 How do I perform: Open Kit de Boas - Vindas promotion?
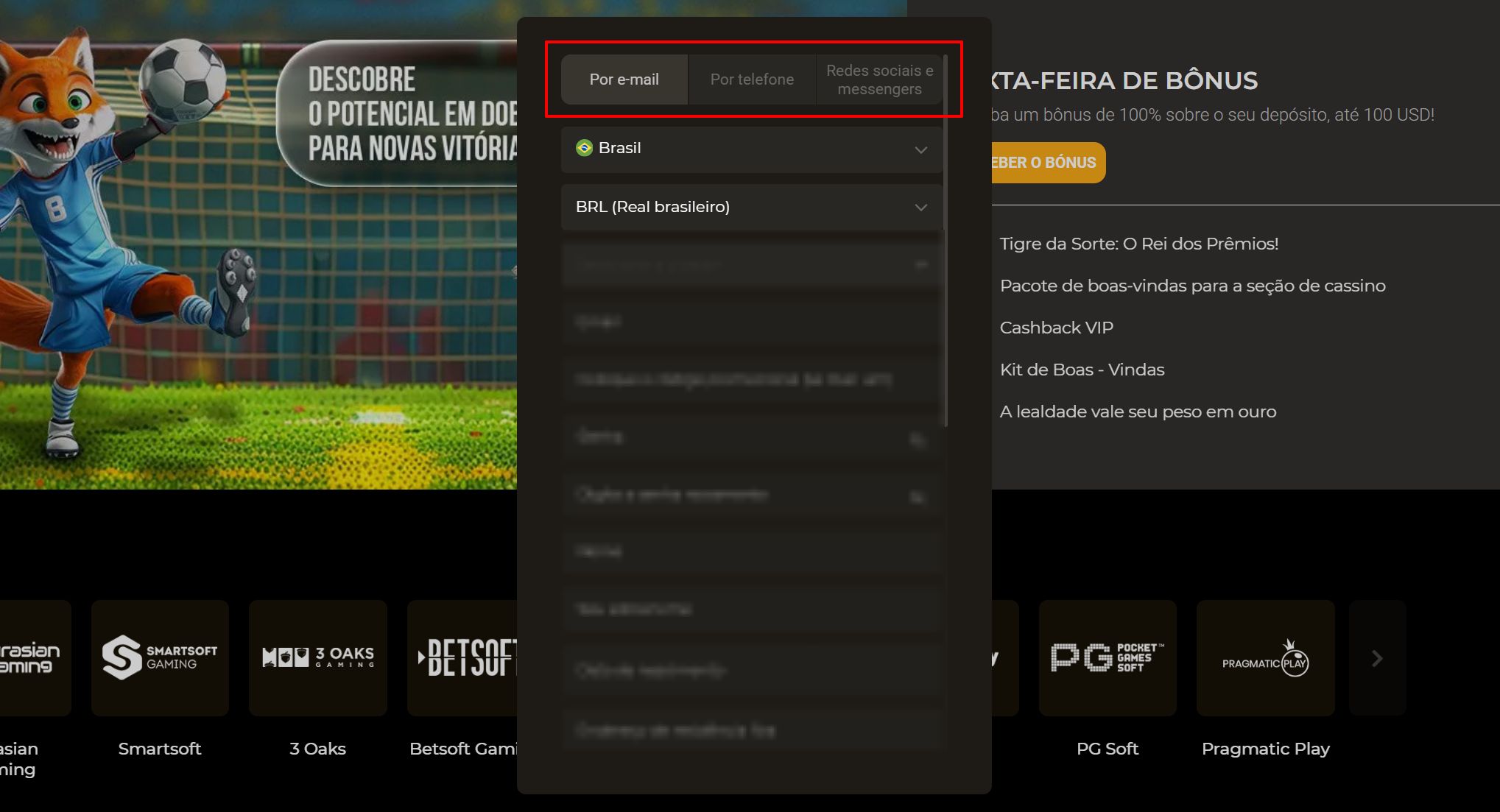point(1082,370)
